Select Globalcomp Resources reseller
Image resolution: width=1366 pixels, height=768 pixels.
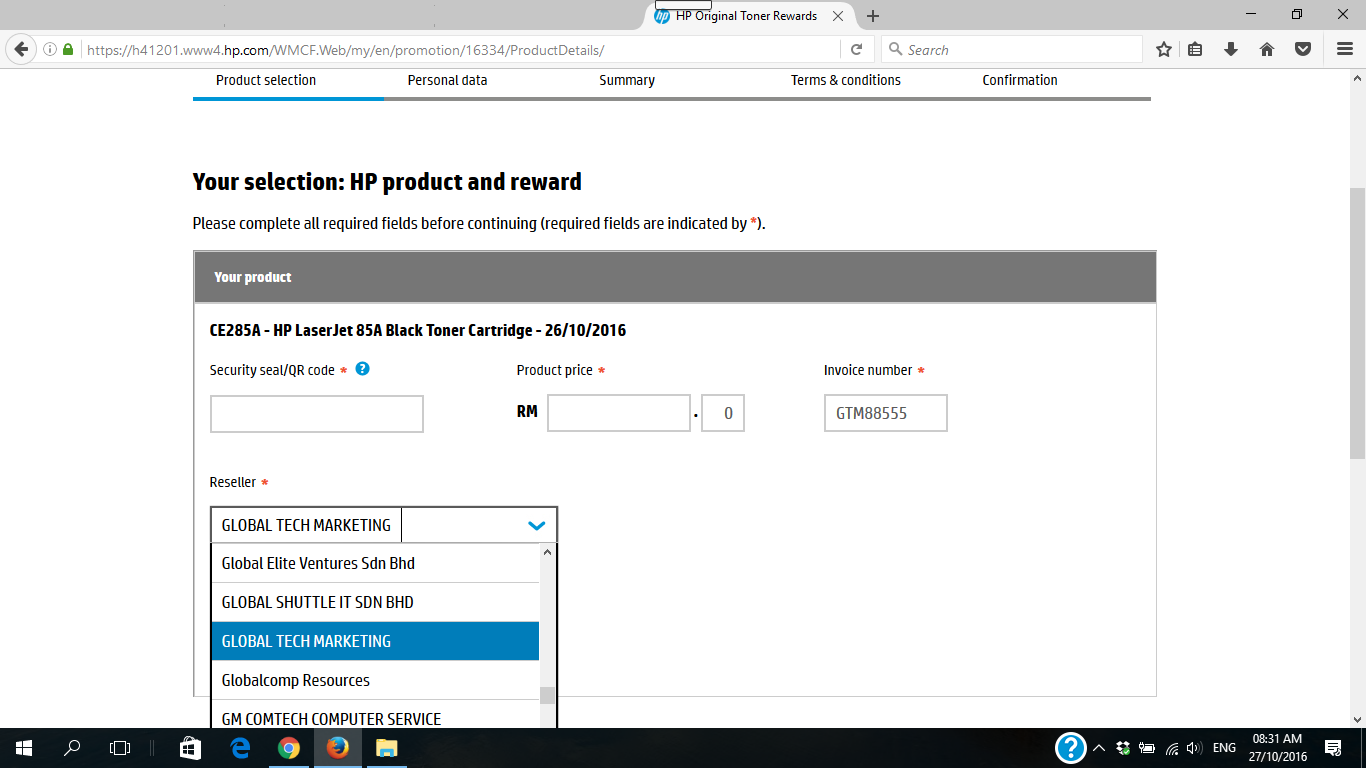pyautogui.click(x=375, y=680)
